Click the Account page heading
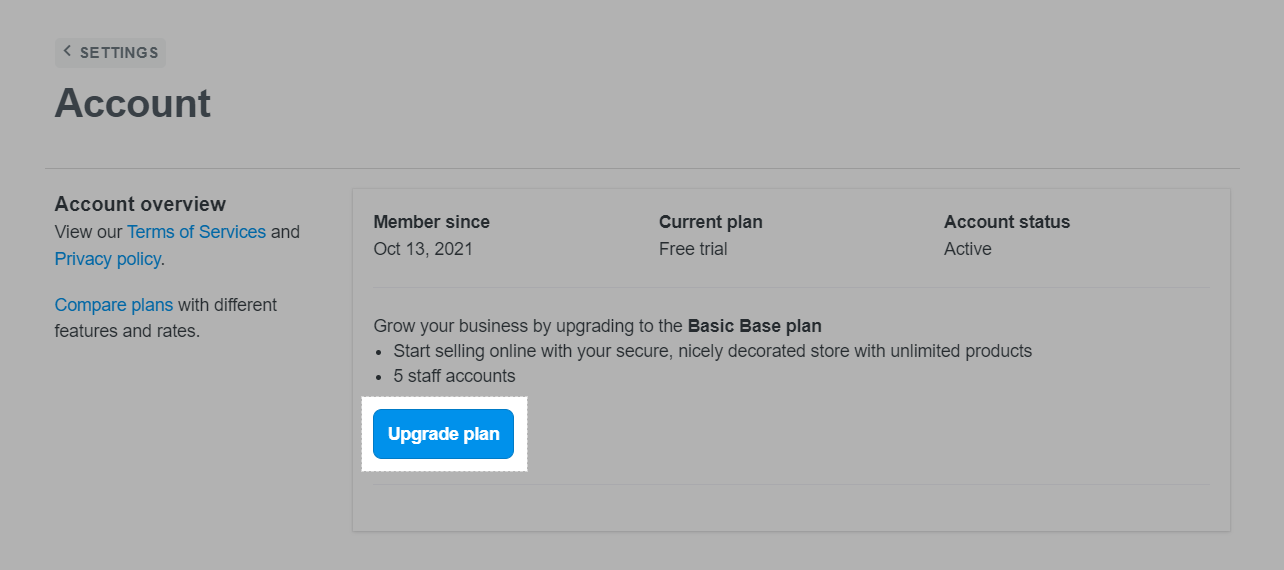This screenshot has width=1284, height=570. 132,103
